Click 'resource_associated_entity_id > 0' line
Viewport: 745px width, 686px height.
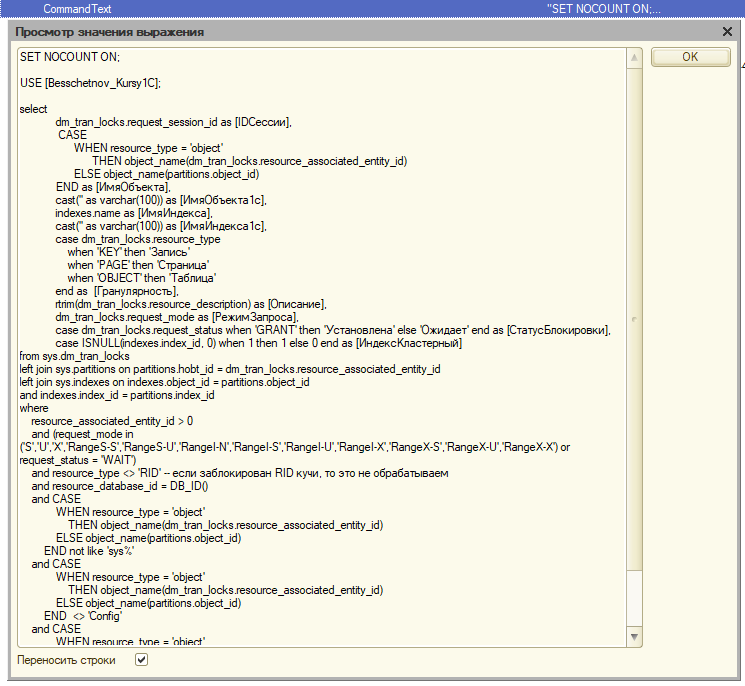[x=112, y=421]
